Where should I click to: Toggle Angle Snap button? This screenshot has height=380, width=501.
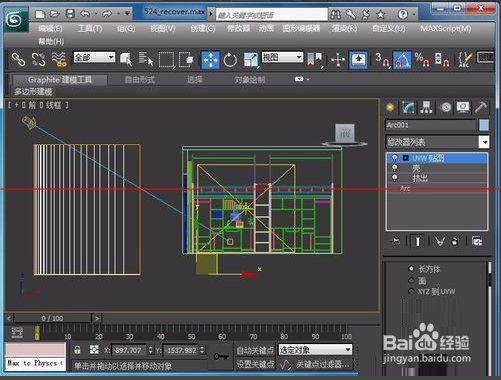click(x=402, y=60)
